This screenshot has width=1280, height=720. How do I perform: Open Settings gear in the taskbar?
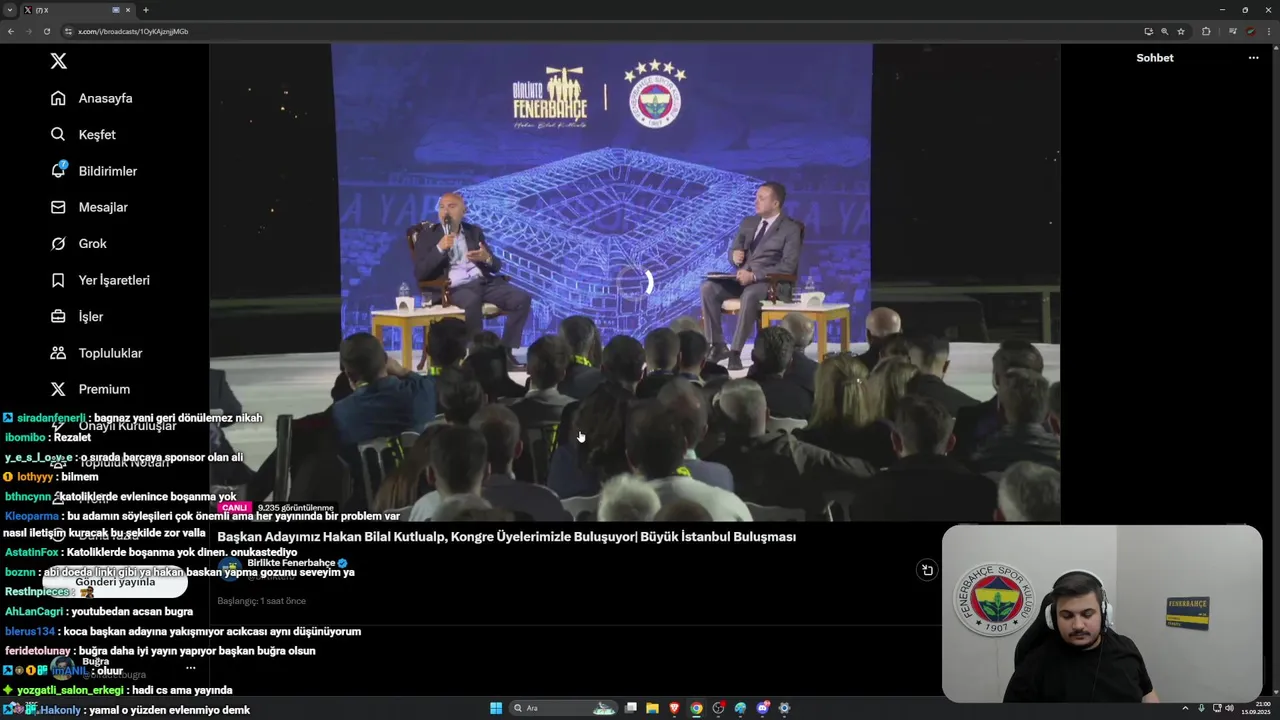coord(784,708)
